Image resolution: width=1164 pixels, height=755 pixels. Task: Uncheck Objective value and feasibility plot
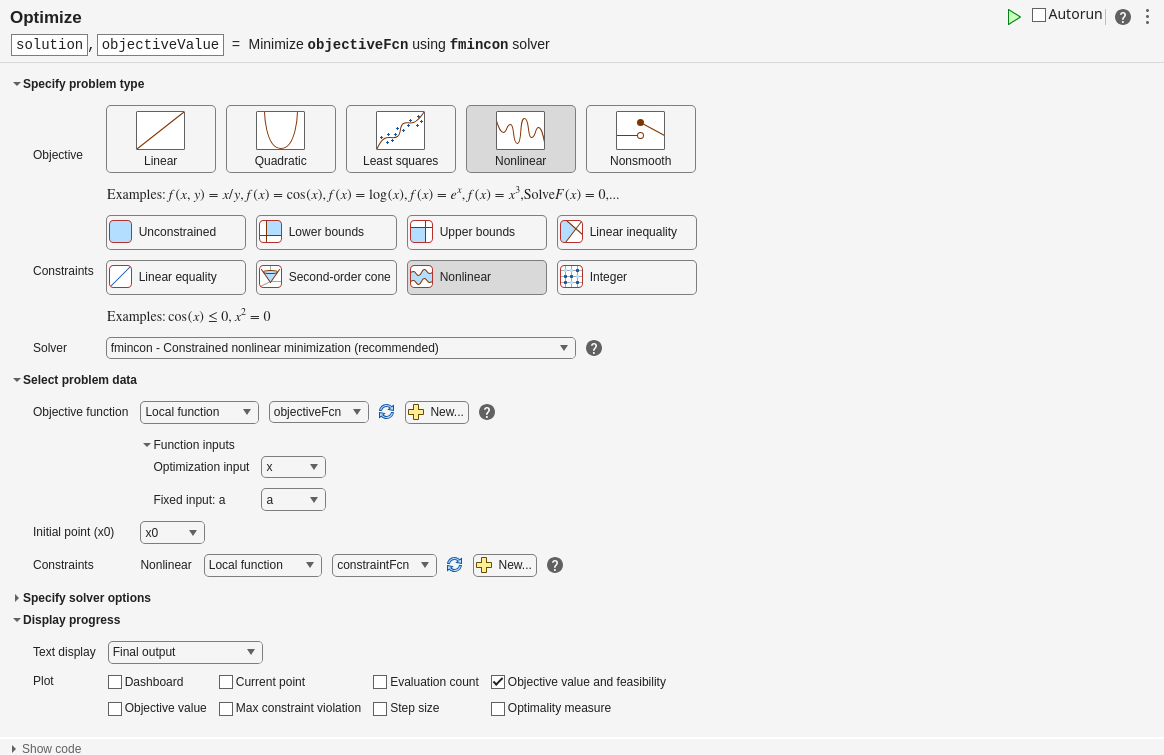coord(498,682)
